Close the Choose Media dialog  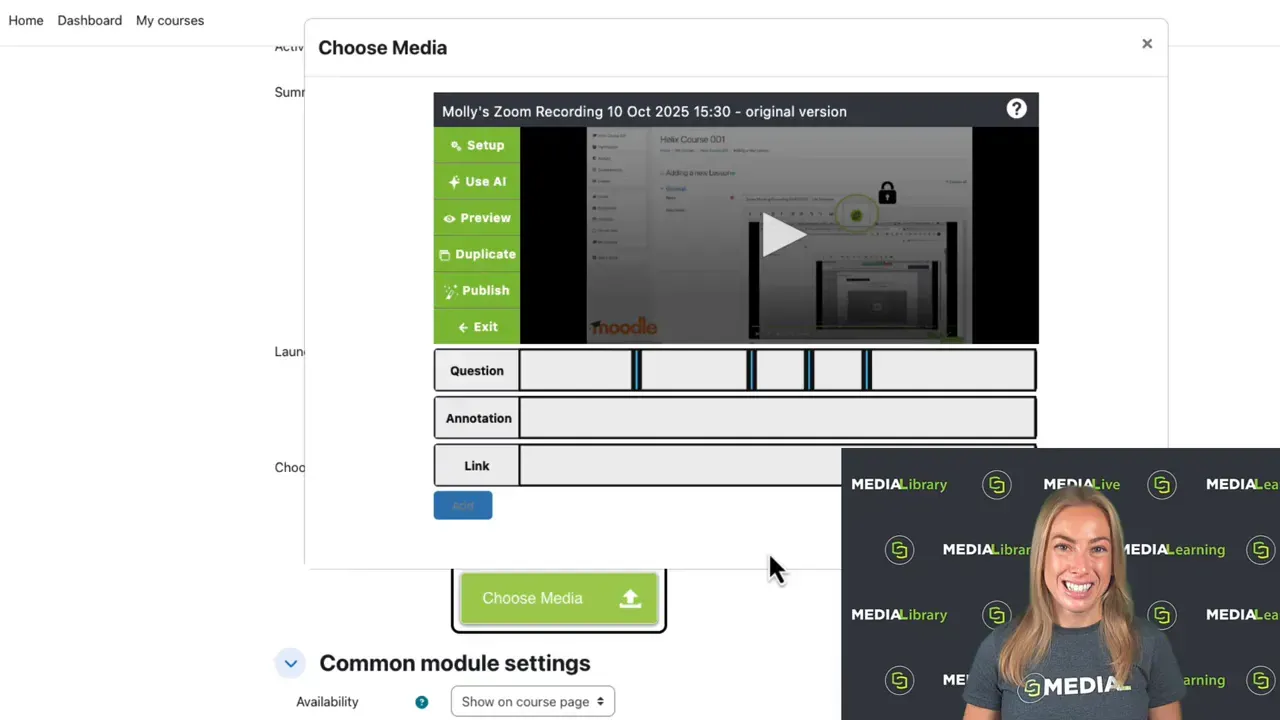click(1147, 44)
